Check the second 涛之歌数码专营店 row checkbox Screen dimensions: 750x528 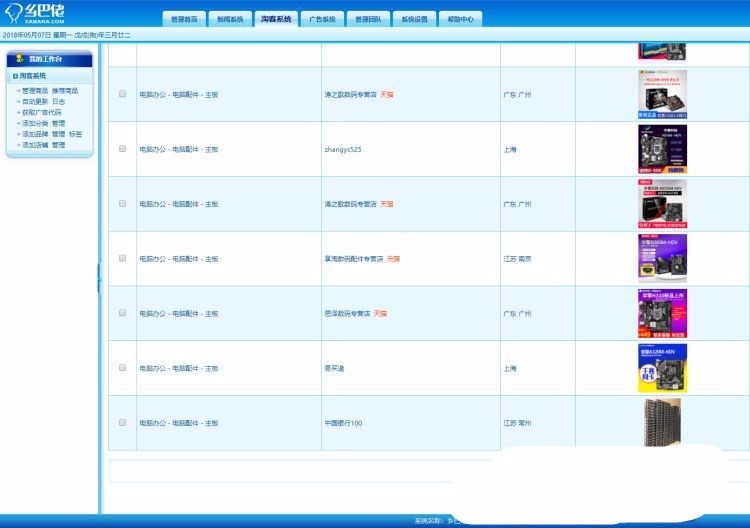tap(122, 204)
